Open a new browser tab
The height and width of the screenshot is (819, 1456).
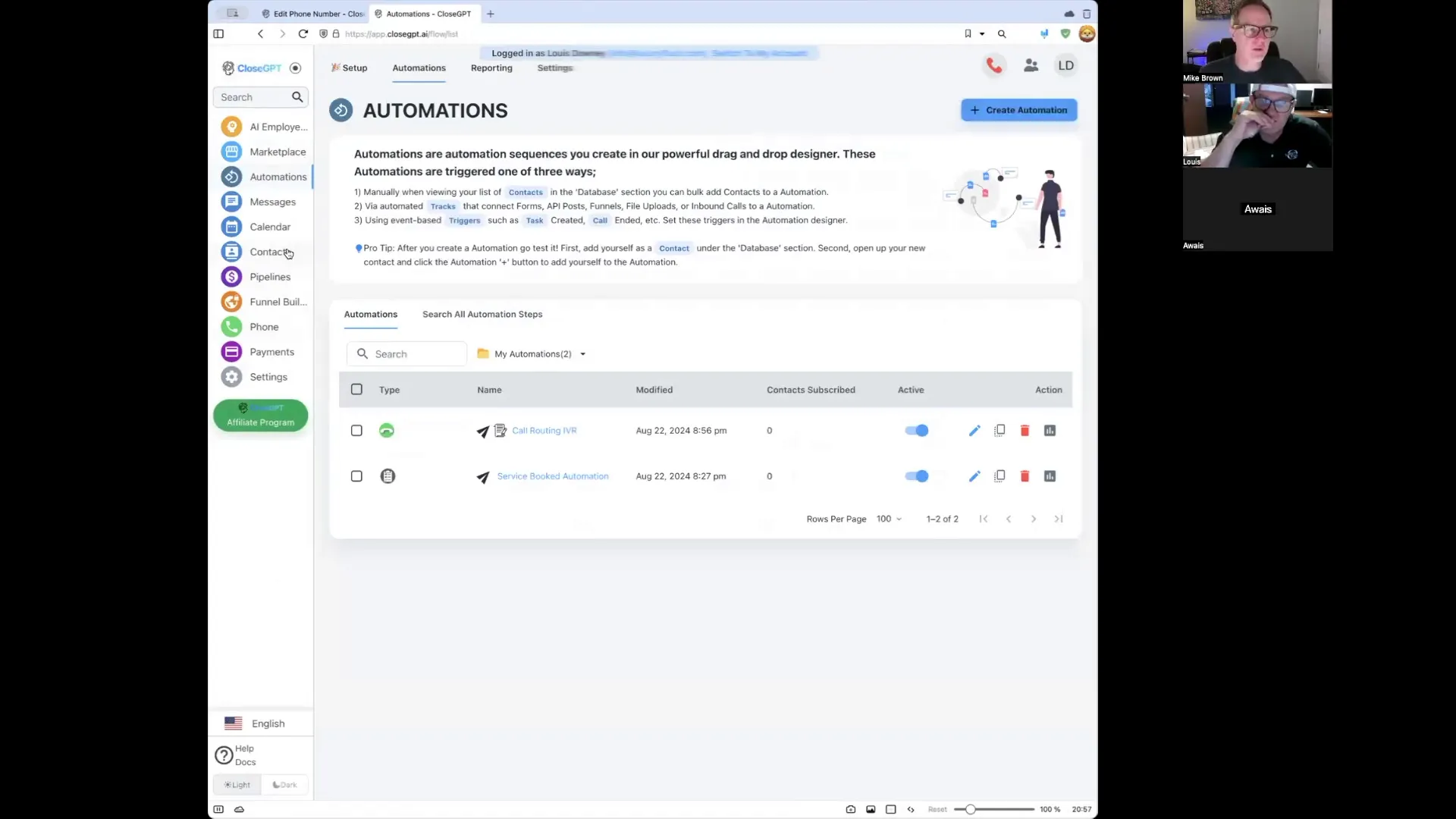491,14
